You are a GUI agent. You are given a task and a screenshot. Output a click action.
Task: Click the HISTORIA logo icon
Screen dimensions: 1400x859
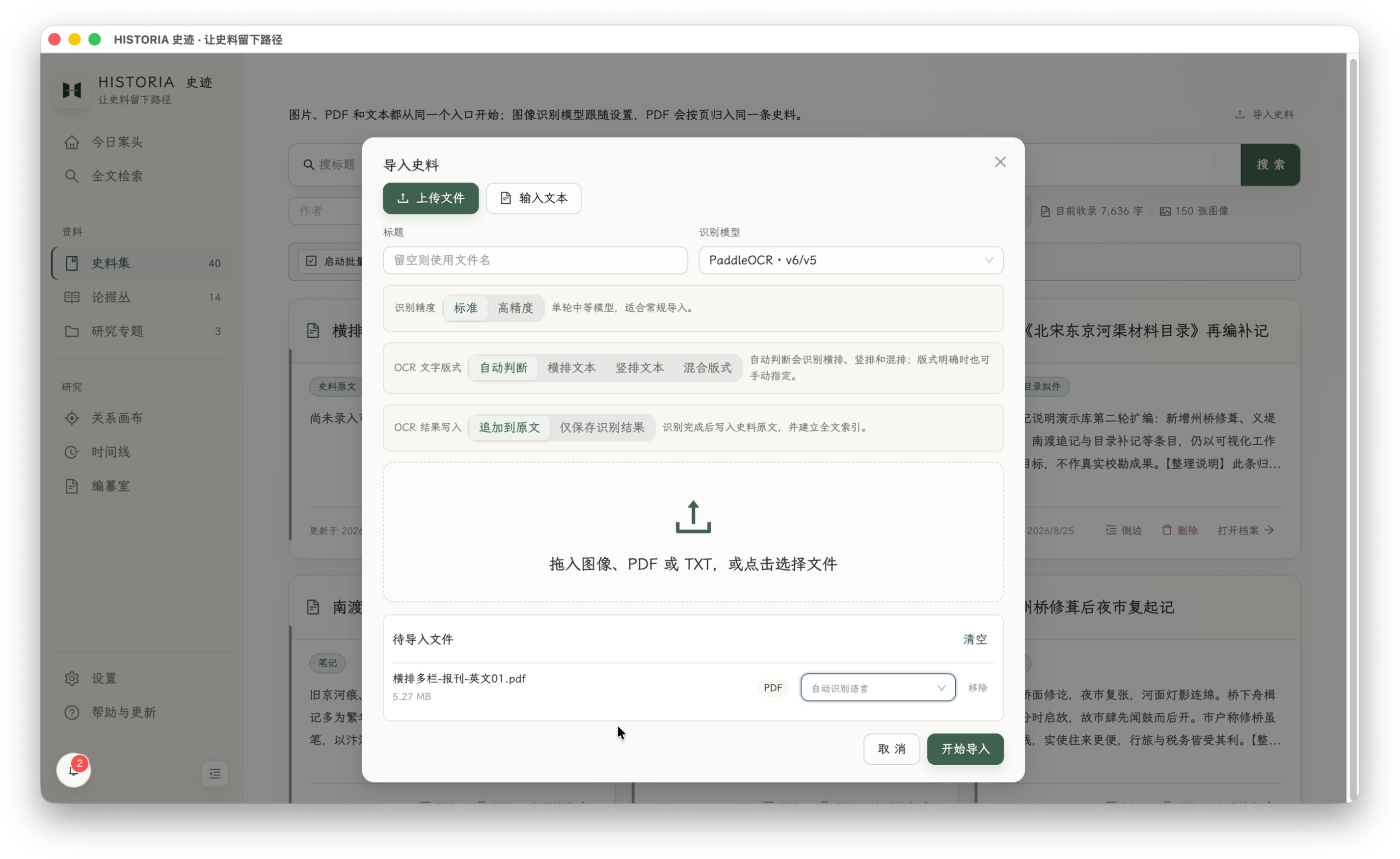point(72,90)
